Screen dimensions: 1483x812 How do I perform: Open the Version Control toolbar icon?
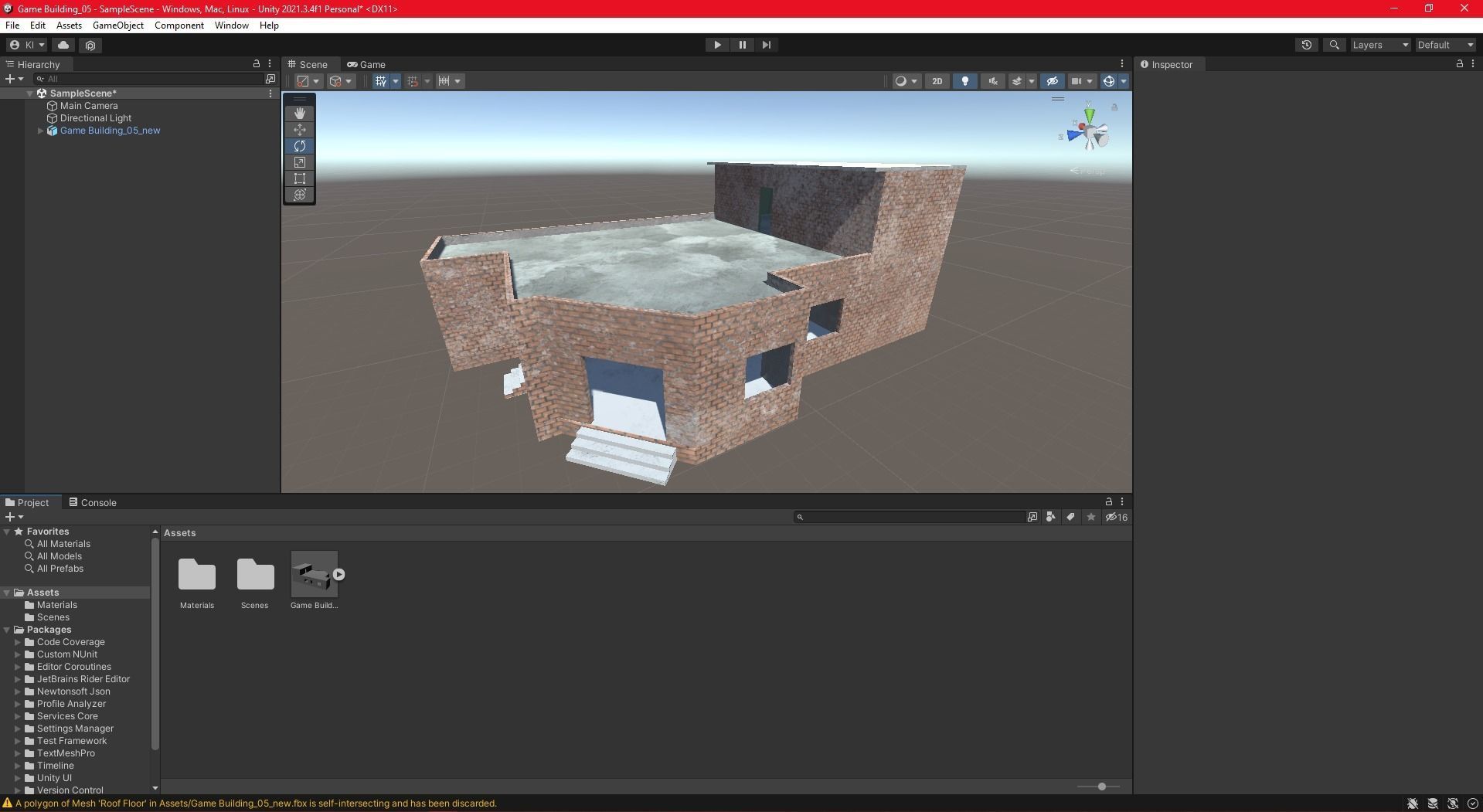(x=90, y=45)
